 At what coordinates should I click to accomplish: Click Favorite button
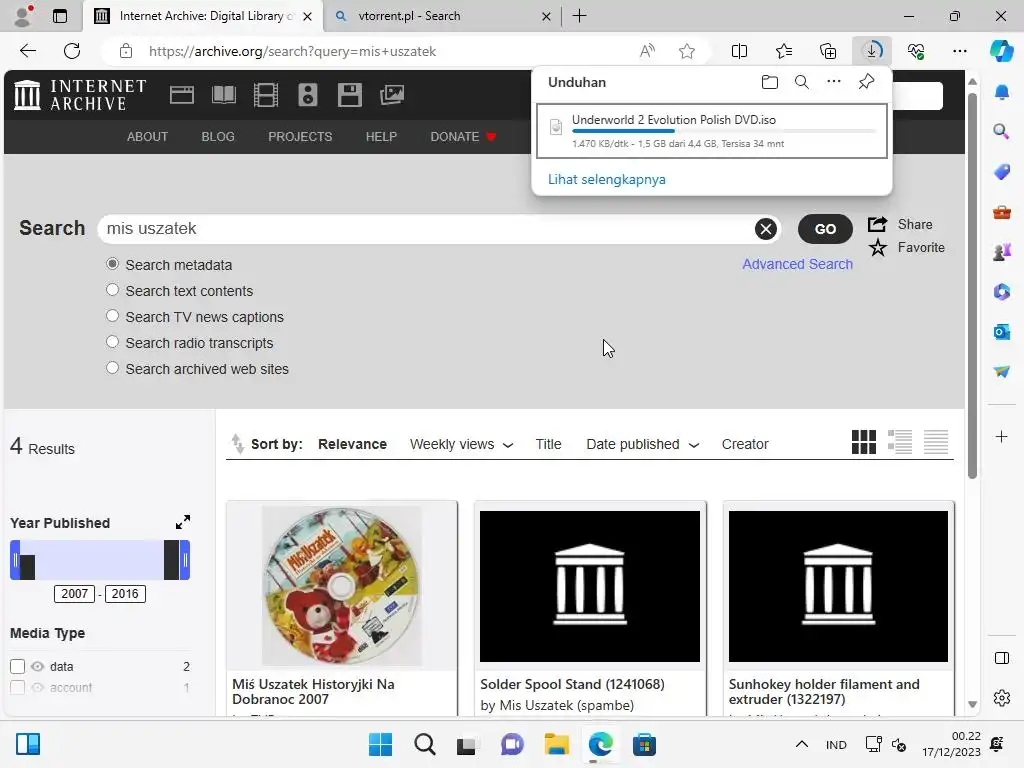pyautogui.click(x=906, y=248)
